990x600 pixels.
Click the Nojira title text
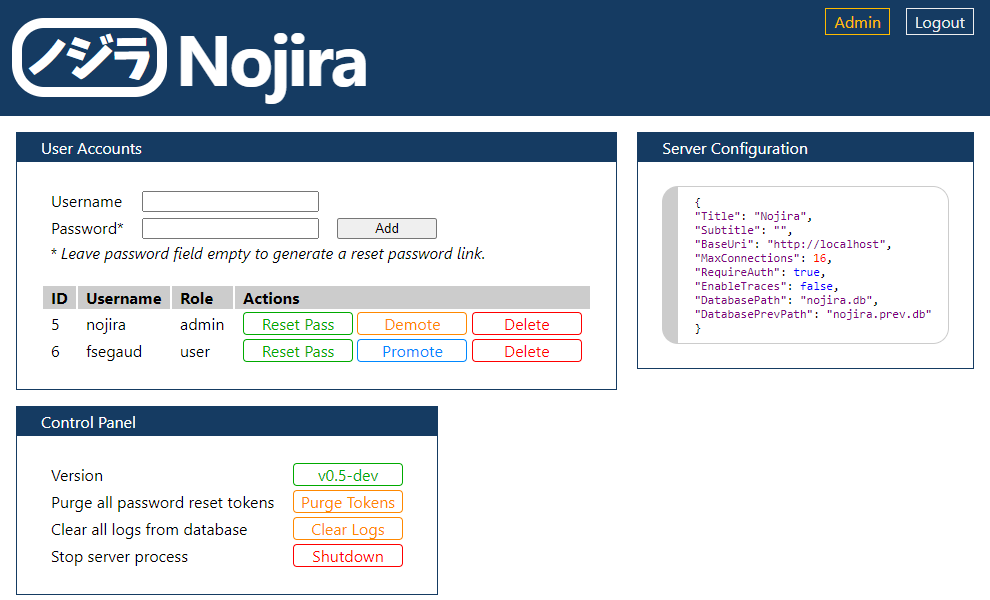coord(272,60)
